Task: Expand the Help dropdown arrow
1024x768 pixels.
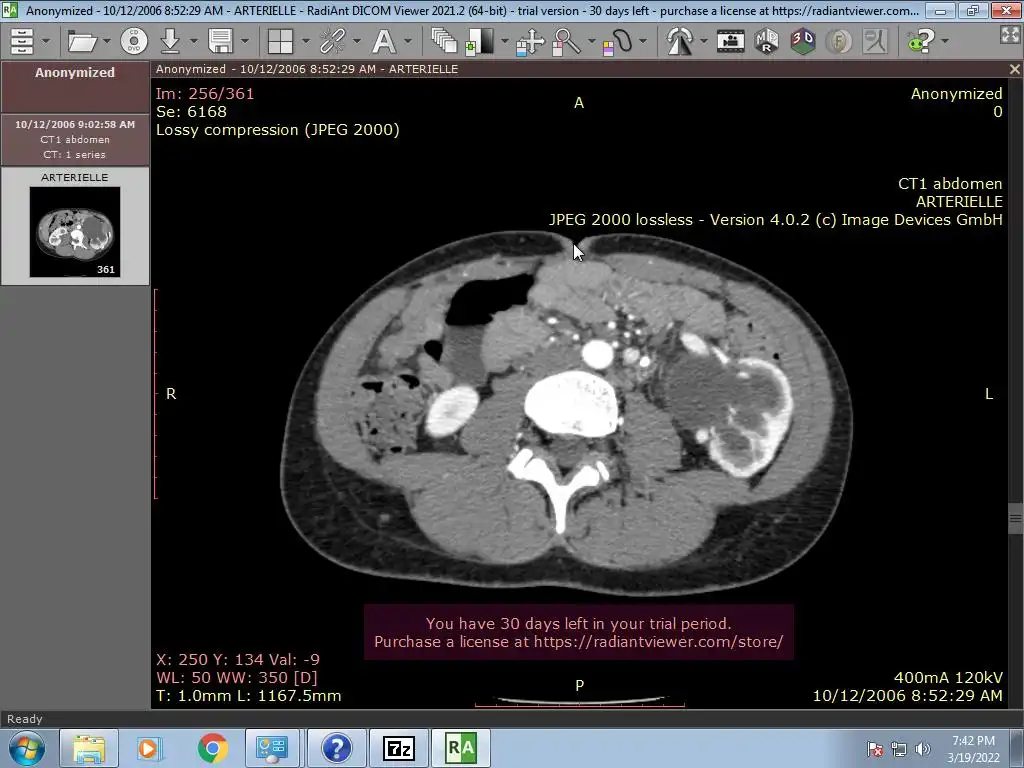Action: pos(945,41)
